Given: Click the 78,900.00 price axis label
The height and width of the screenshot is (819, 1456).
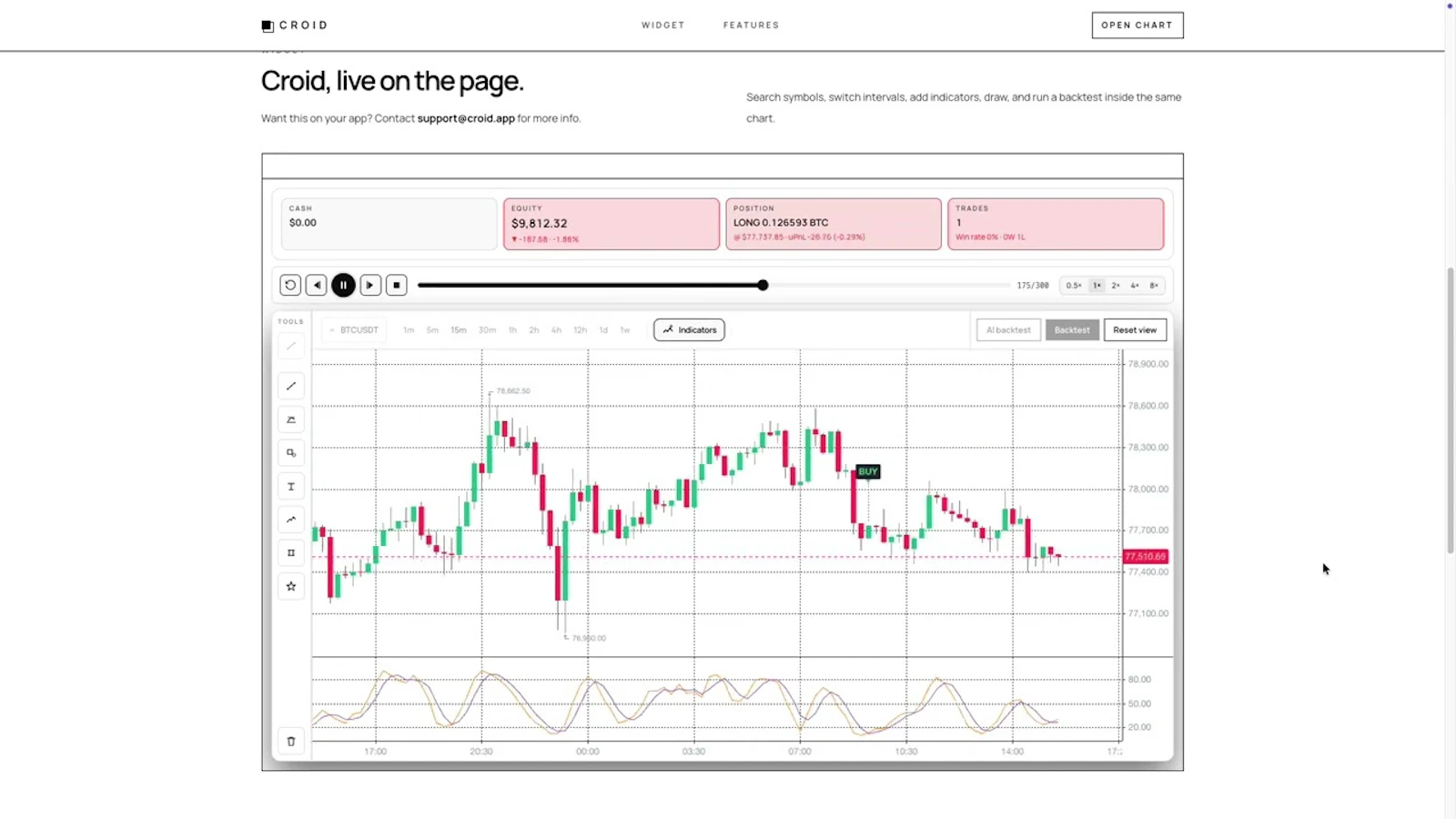Looking at the screenshot, I should [1148, 364].
